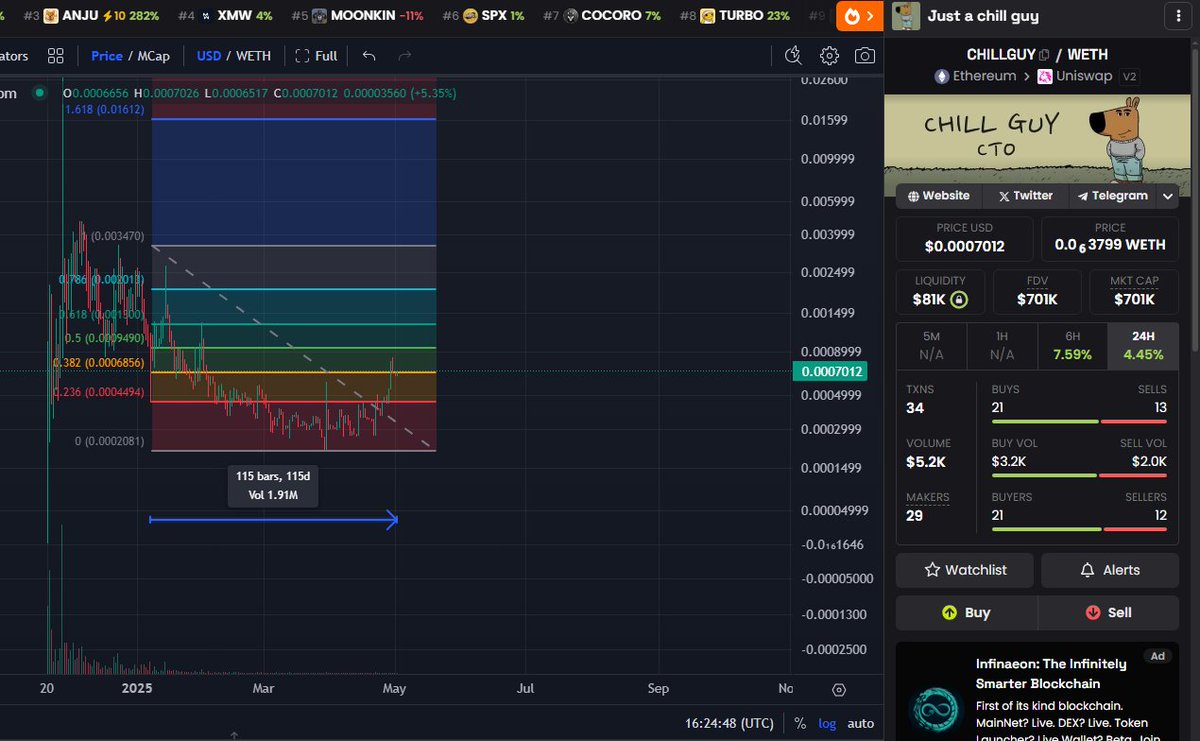This screenshot has height=741, width=1200.
Task: Click the SPX trending token icon
Action: point(472,16)
